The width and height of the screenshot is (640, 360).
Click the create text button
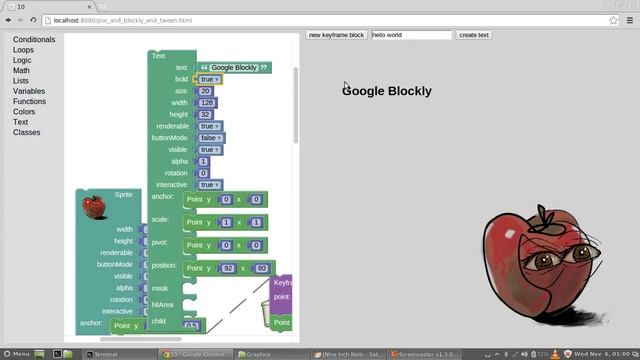[474, 35]
